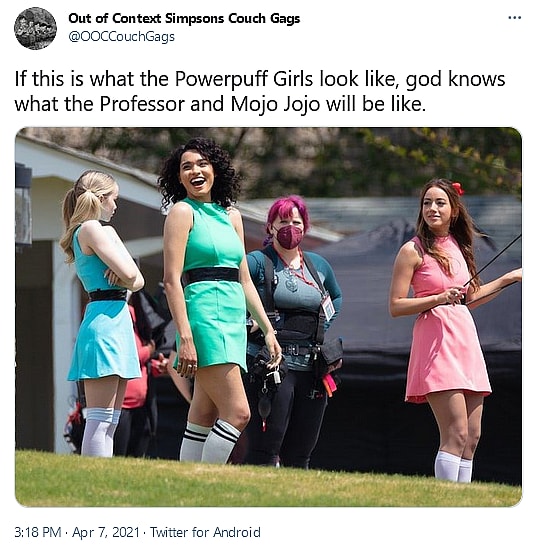Viewport: 535px width, 546px height.
Task: Select the words Mojo Jojo in tweet
Action: coord(275,104)
